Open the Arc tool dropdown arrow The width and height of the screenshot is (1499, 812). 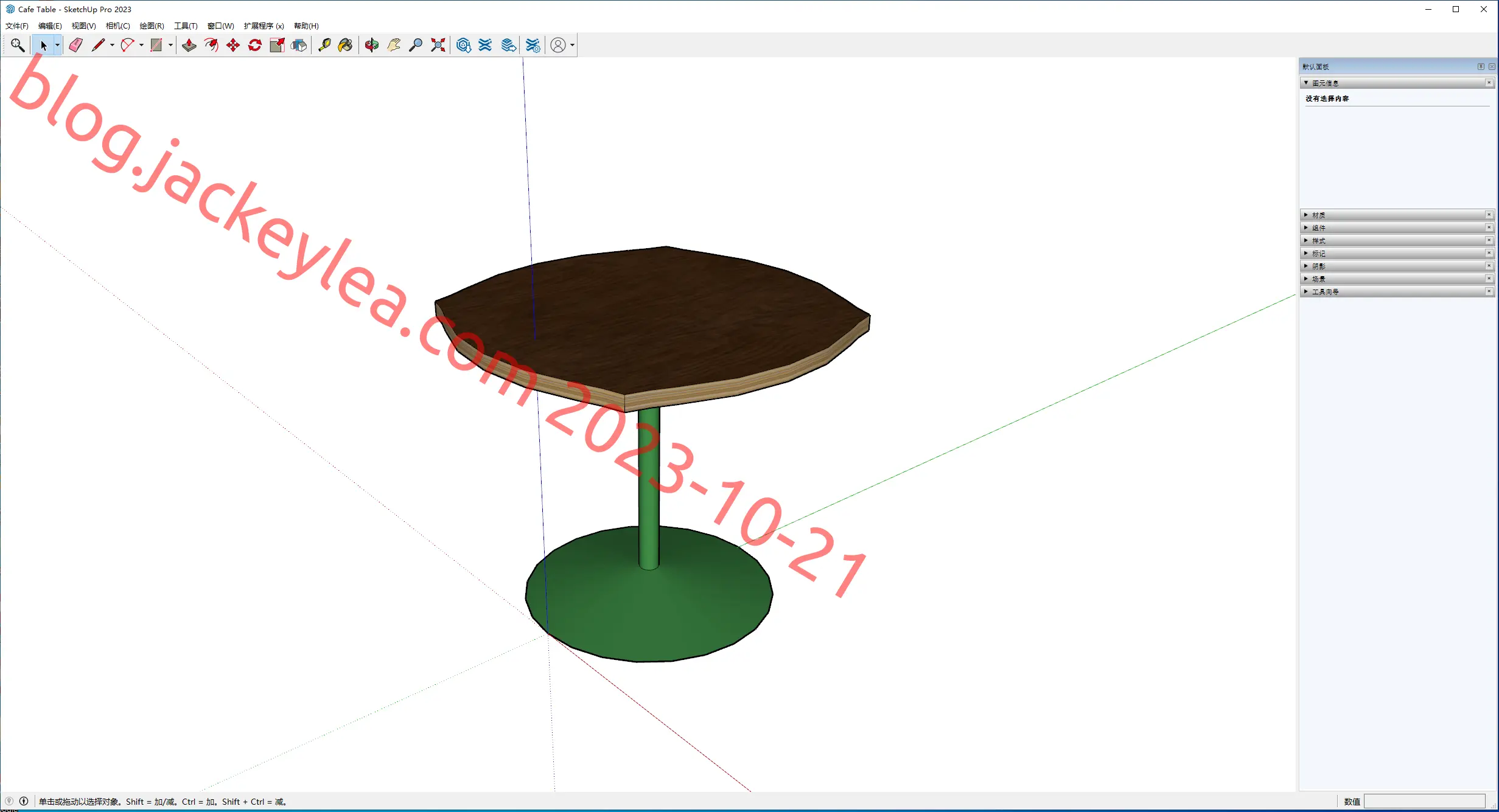click(141, 45)
